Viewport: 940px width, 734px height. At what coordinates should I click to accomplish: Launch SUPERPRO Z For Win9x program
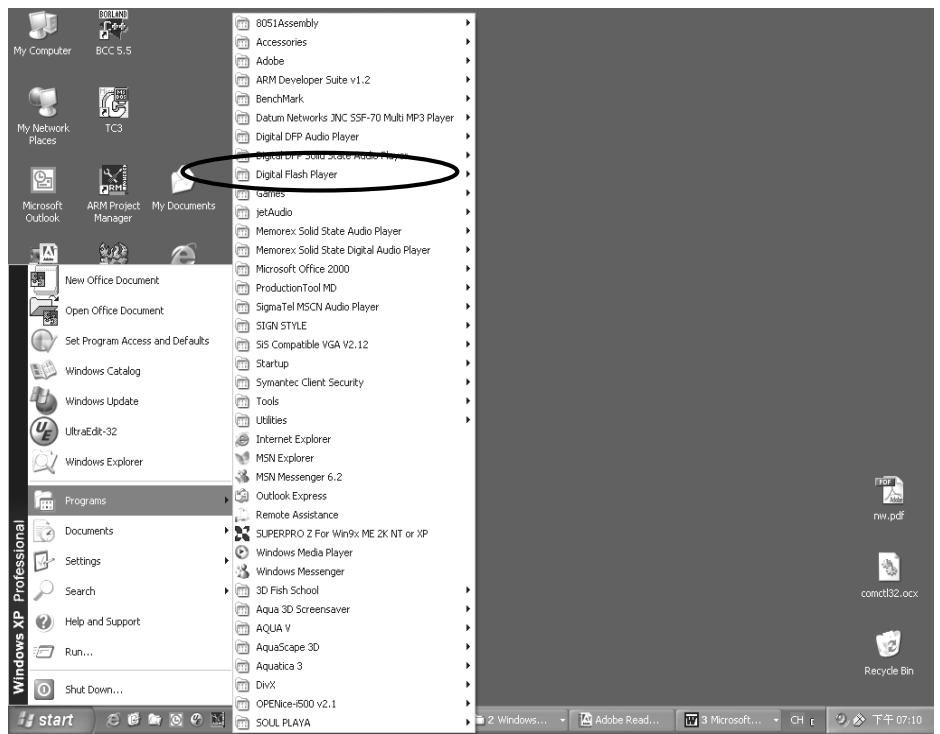[x=354, y=534]
